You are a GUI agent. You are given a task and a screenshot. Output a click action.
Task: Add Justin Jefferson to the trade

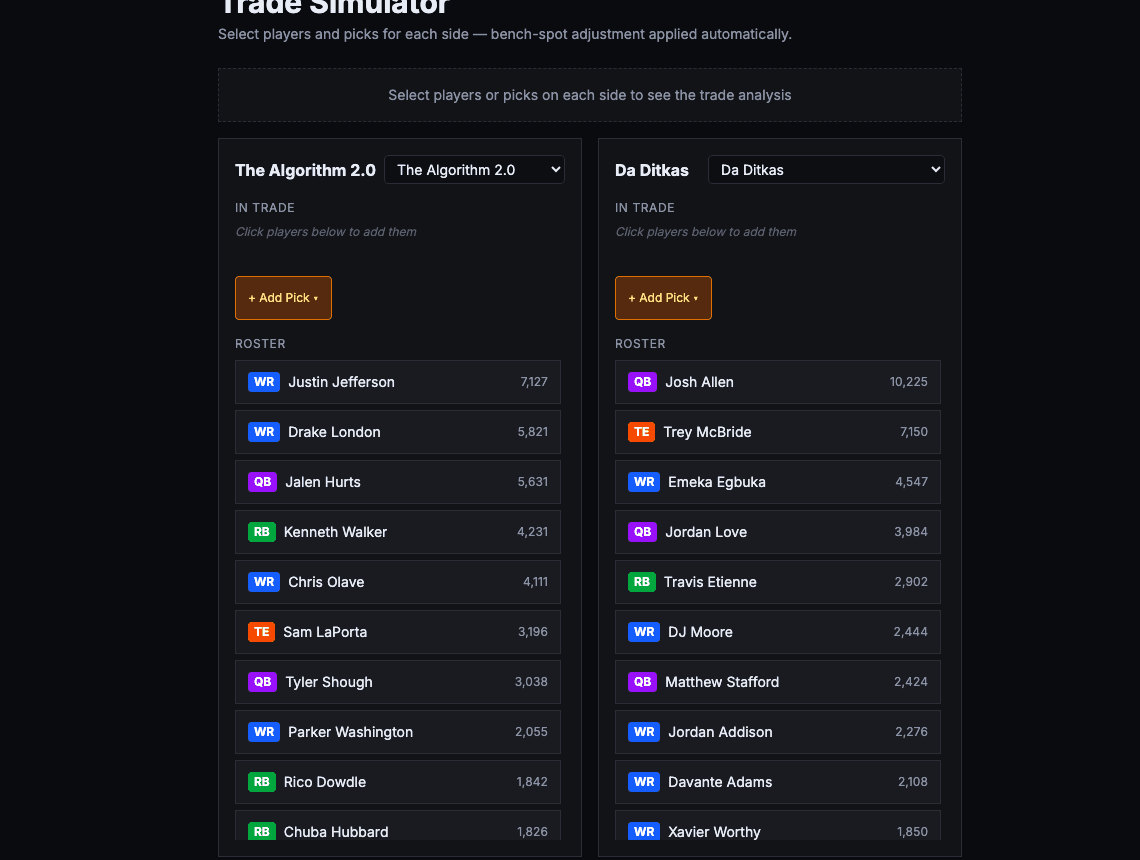pyautogui.click(x=398, y=382)
